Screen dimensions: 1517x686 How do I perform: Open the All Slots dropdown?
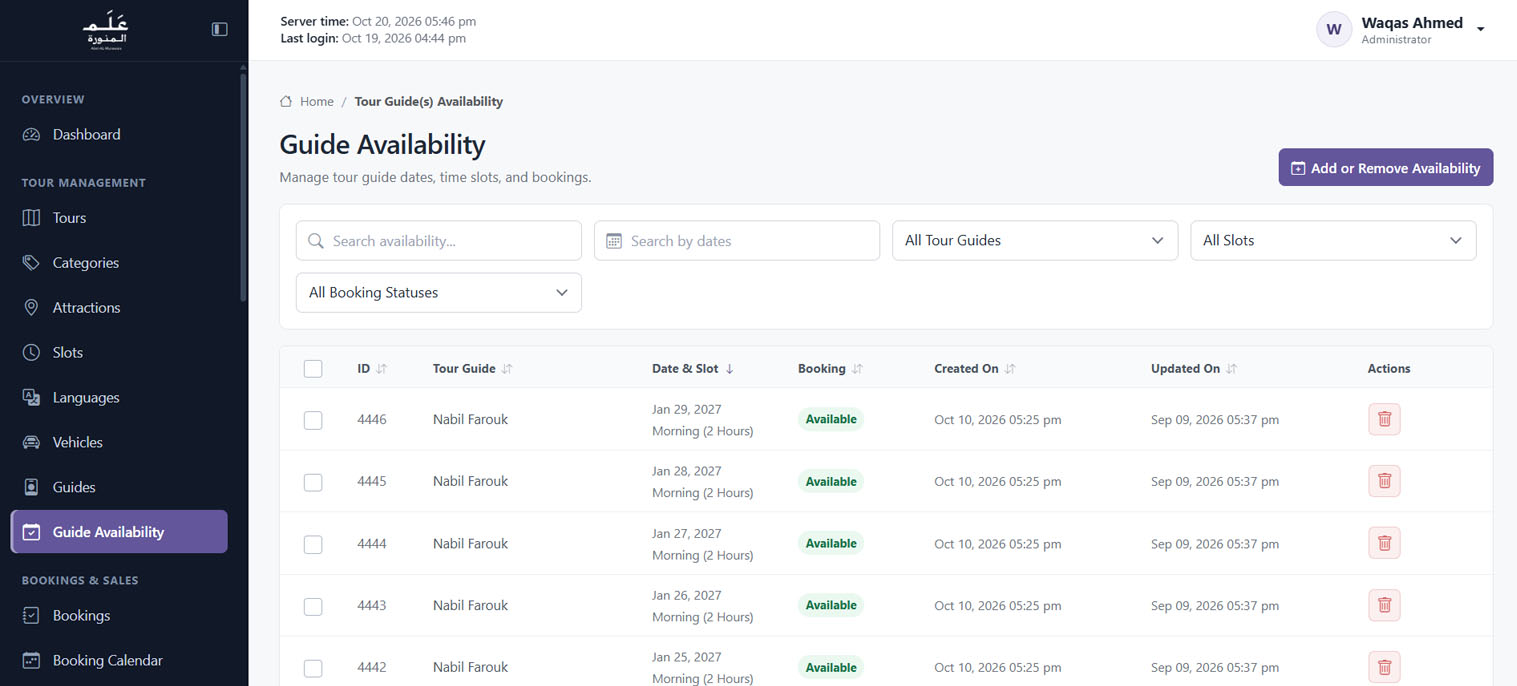click(1333, 241)
